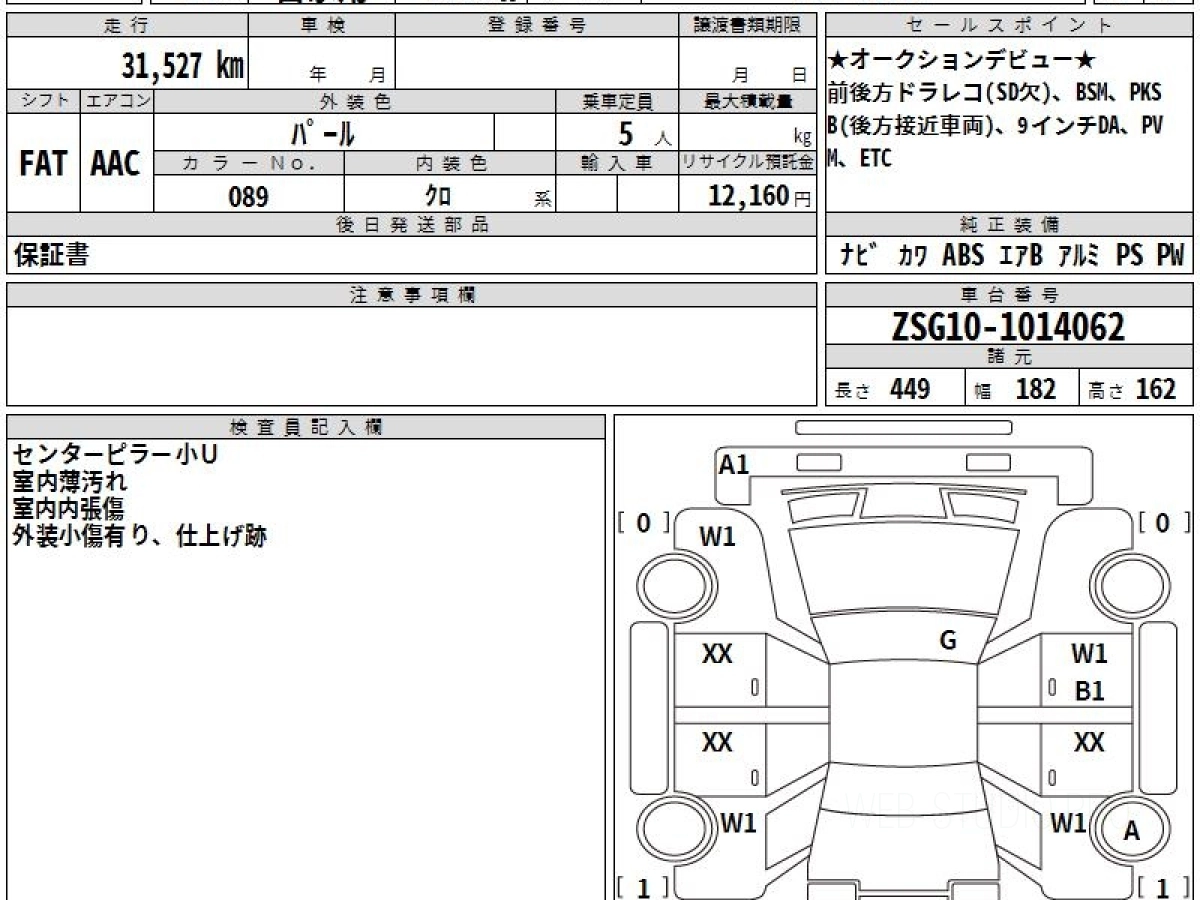
Task: Click the chassis number ZSG10-1014062
Action: click(1008, 327)
